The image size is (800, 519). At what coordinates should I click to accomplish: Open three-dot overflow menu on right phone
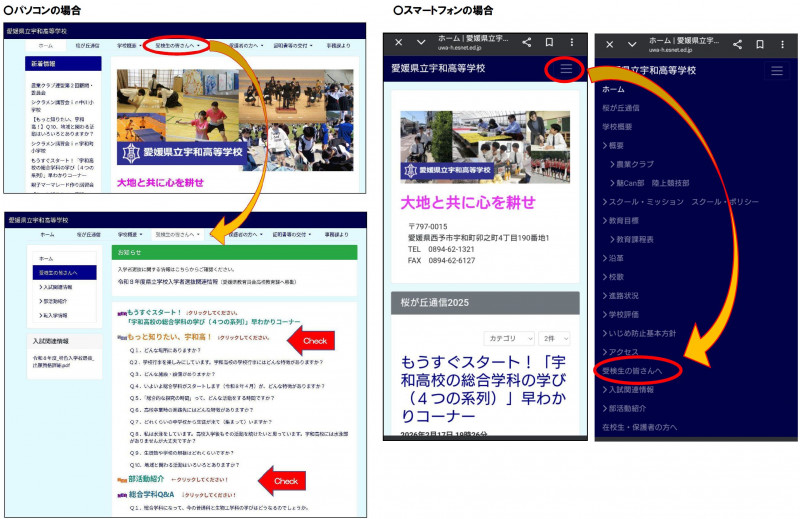click(x=782, y=44)
